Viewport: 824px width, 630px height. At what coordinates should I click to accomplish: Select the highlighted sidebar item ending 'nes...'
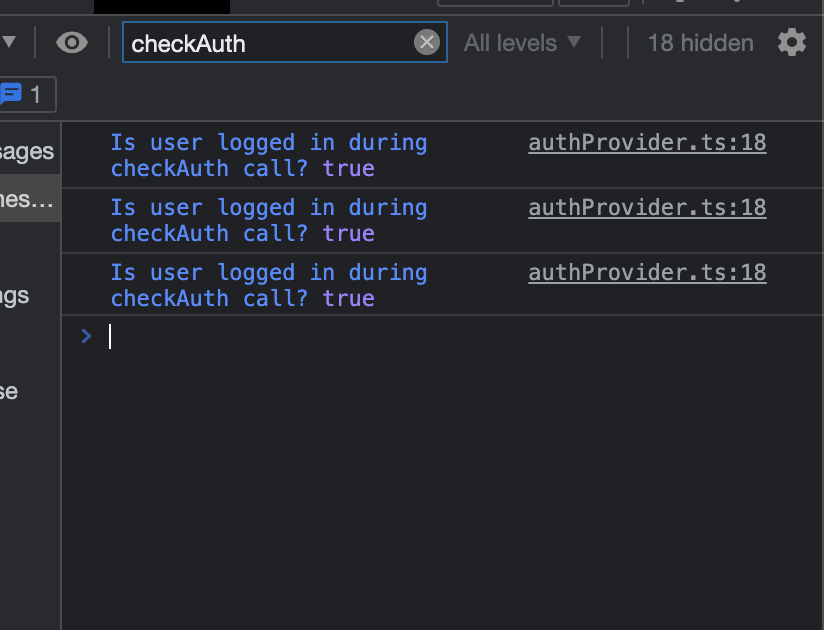click(x=27, y=199)
